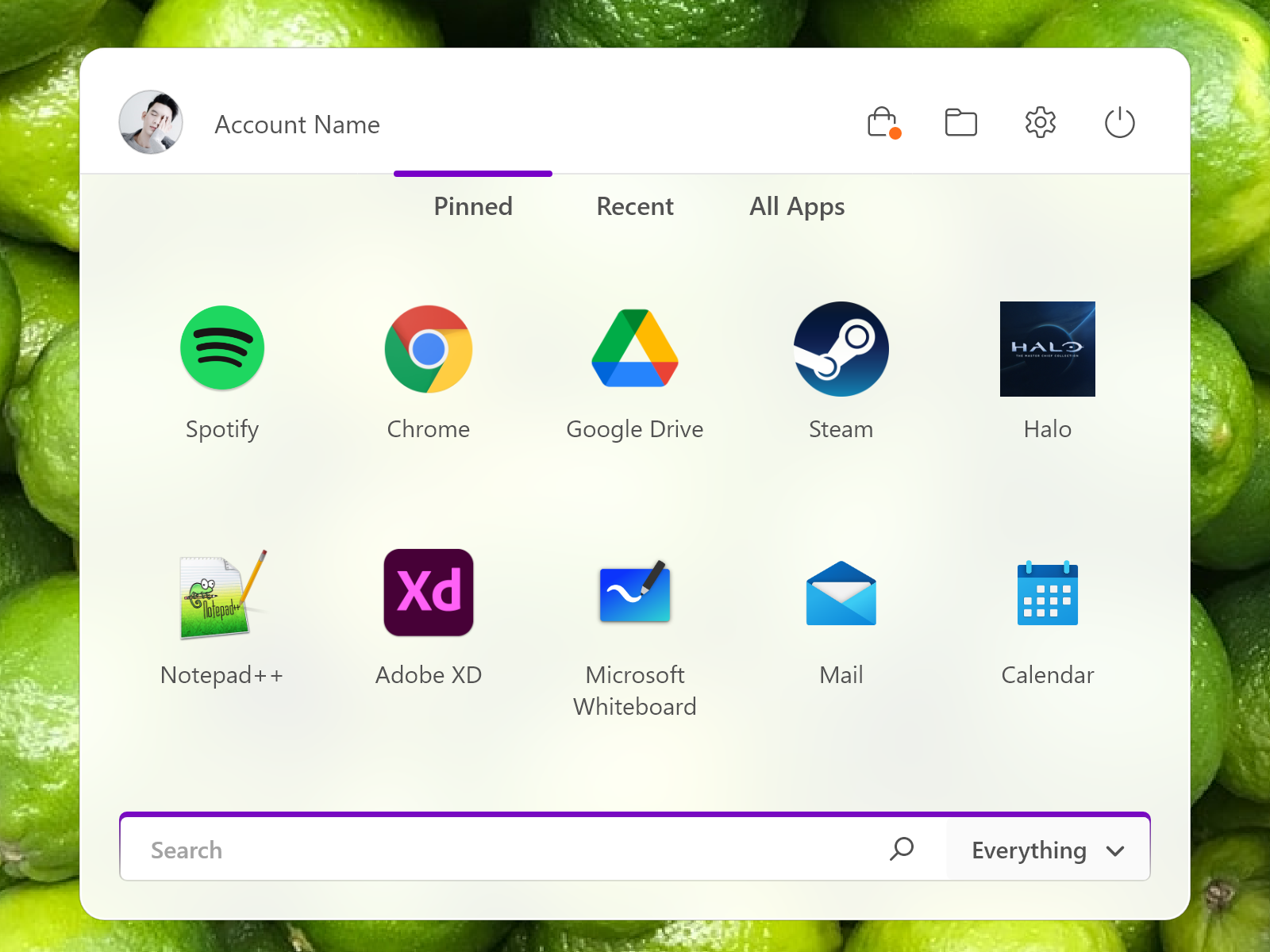Open Microsoft Whiteboard icon
The height and width of the screenshot is (952, 1270).
point(635,592)
